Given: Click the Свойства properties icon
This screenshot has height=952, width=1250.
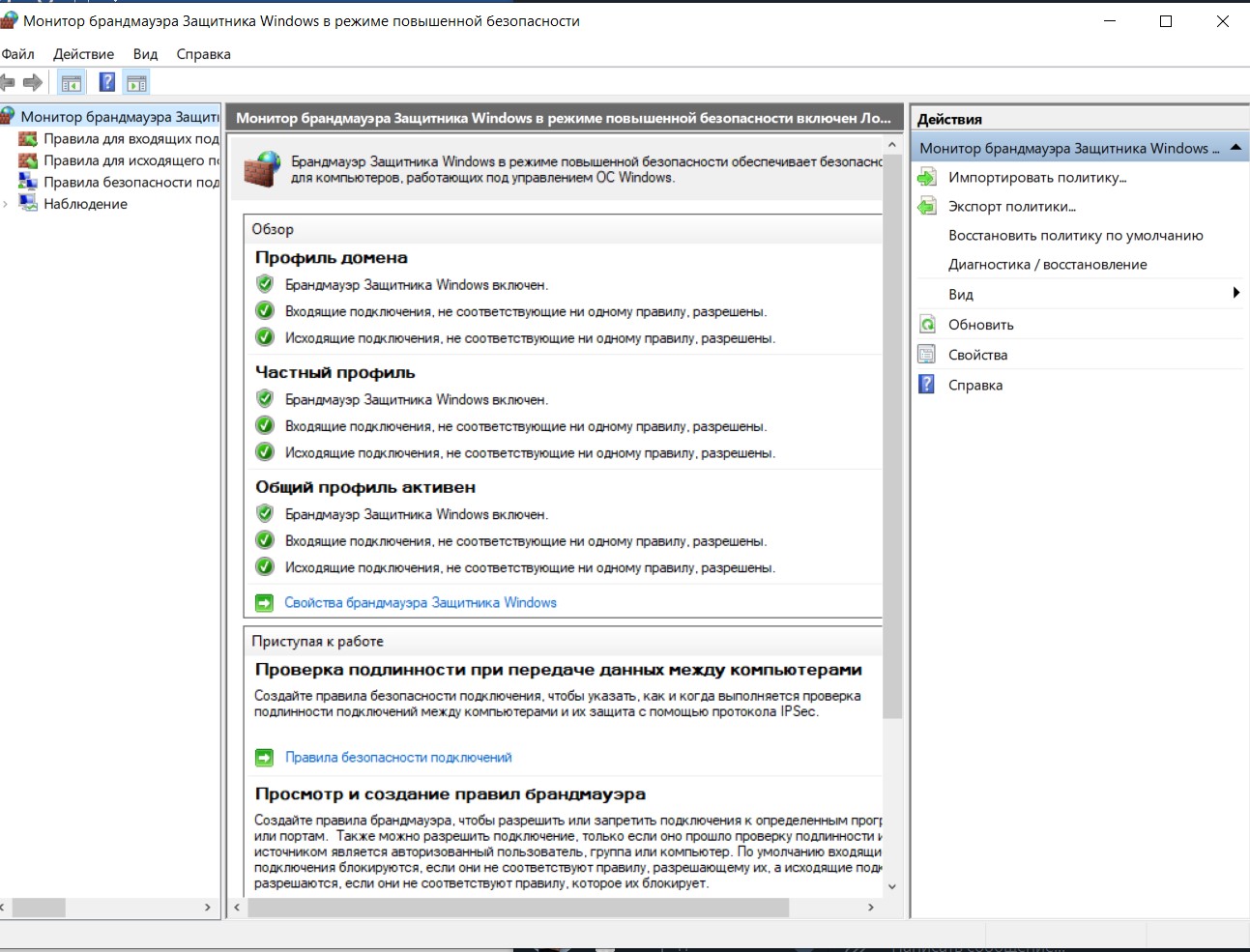Looking at the screenshot, I should (x=927, y=355).
